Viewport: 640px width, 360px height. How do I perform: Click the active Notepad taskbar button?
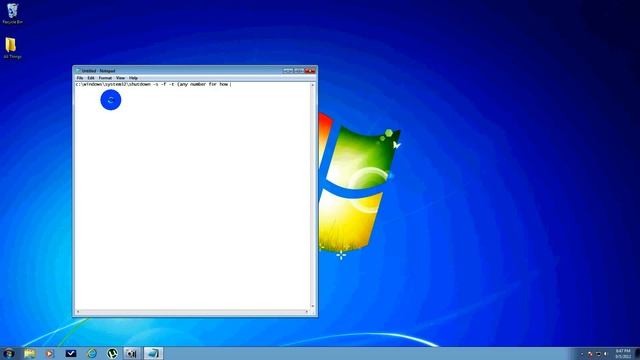pos(153,353)
